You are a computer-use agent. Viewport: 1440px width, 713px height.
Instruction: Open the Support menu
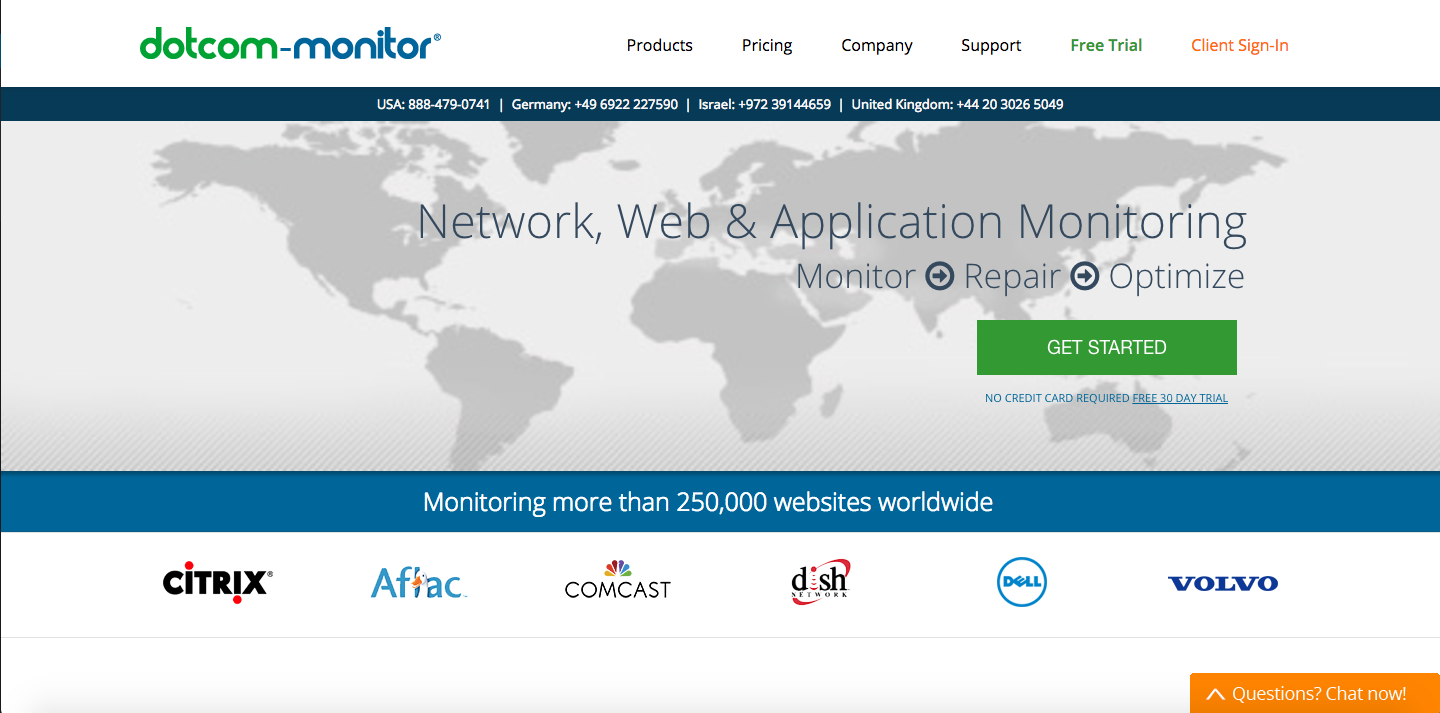coord(991,45)
